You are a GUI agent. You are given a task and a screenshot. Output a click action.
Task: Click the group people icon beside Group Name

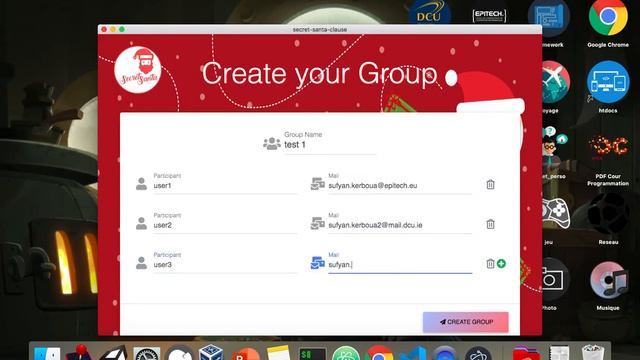click(x=271, y=144)
